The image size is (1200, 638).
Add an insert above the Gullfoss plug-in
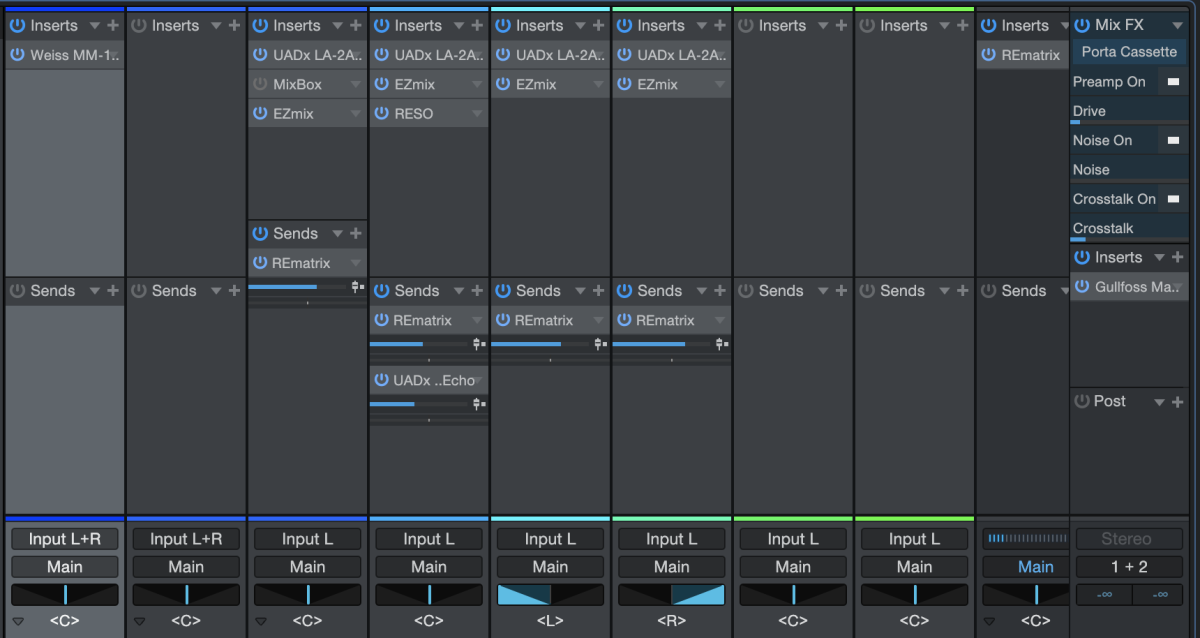tap(1177, 257)
